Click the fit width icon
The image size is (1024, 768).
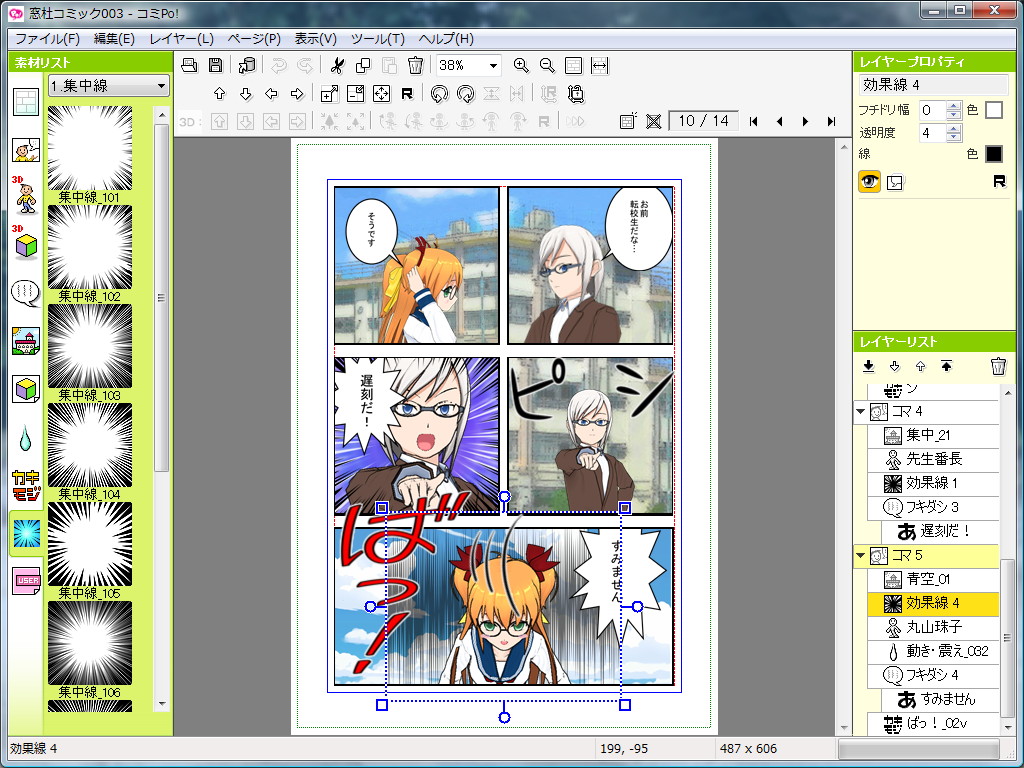600,65
